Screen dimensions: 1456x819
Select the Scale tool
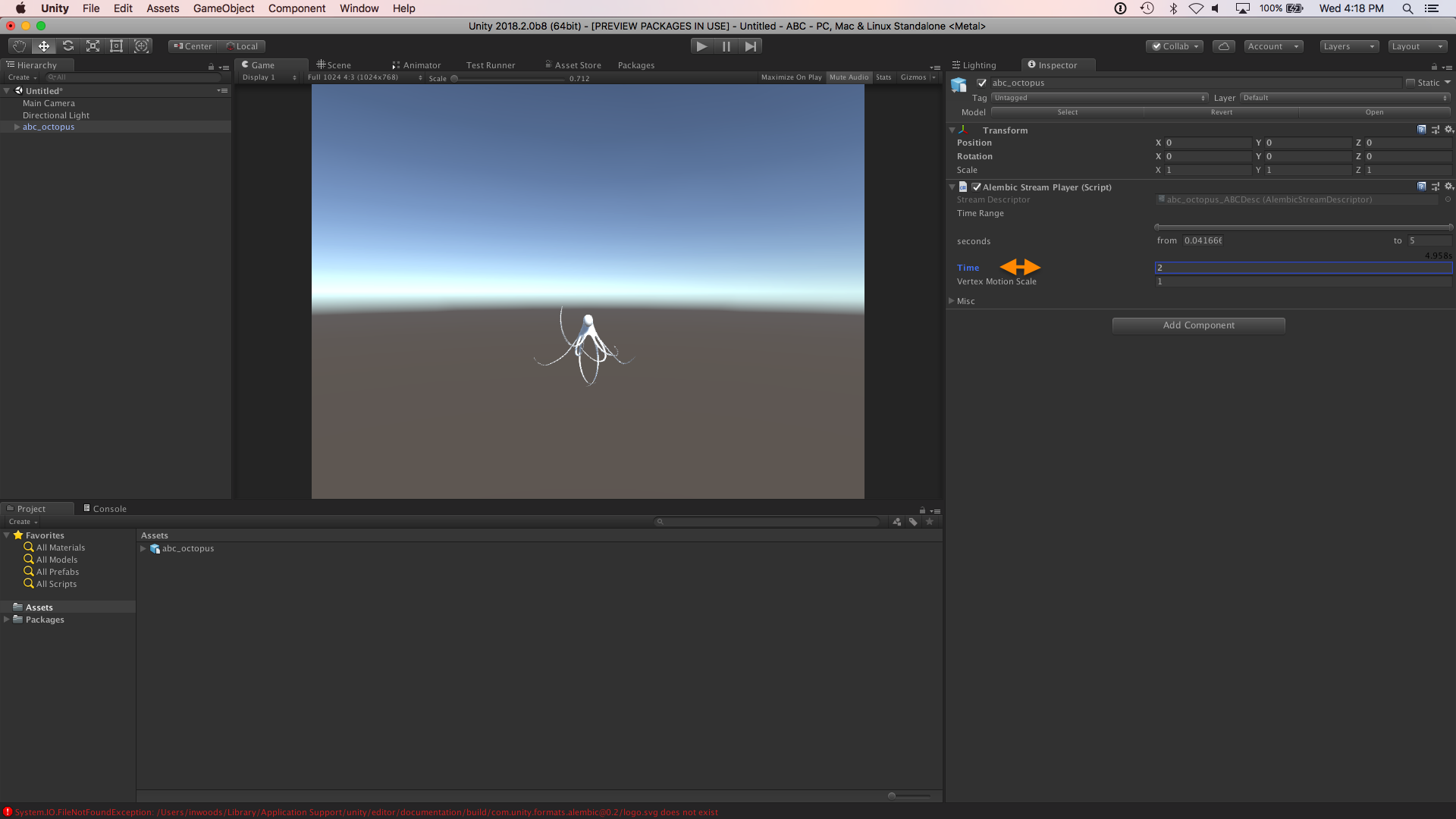tap(93, 46)
